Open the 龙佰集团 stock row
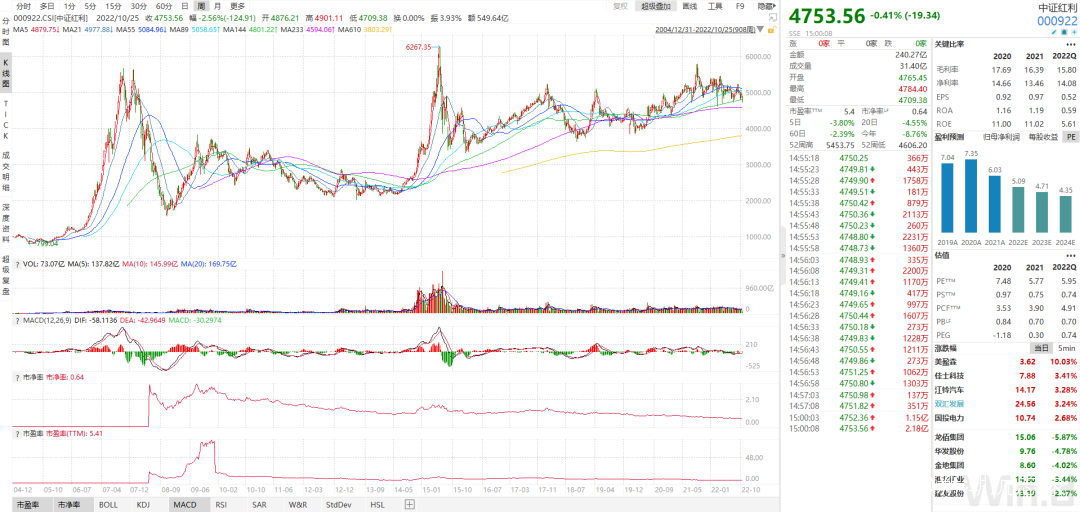The image size is (1080, 512). pos(1006,436)
